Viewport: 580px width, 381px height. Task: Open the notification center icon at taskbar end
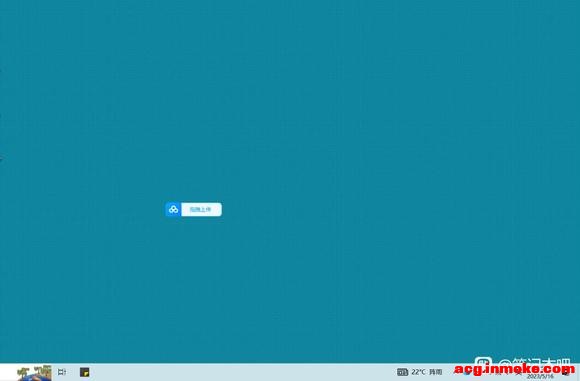566,372
